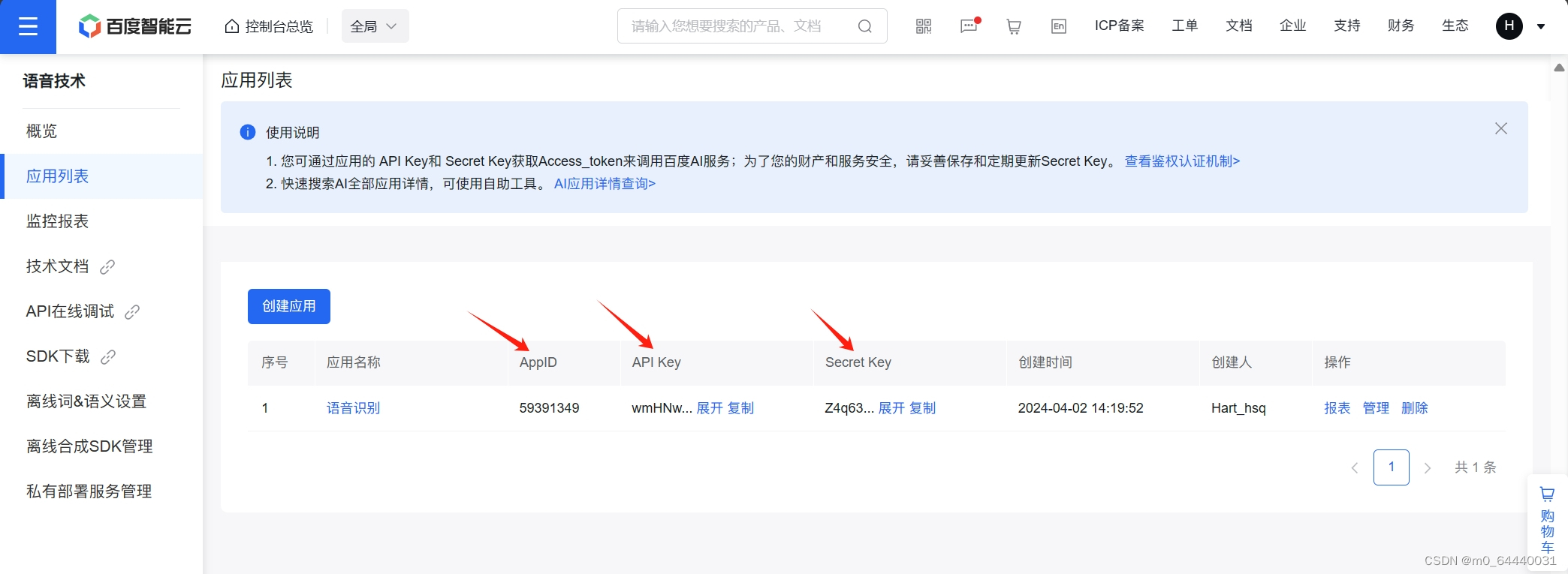Screen dimensions: 1568x574
Task: Open 财务 in top navigation
Action: (1401, 26)
